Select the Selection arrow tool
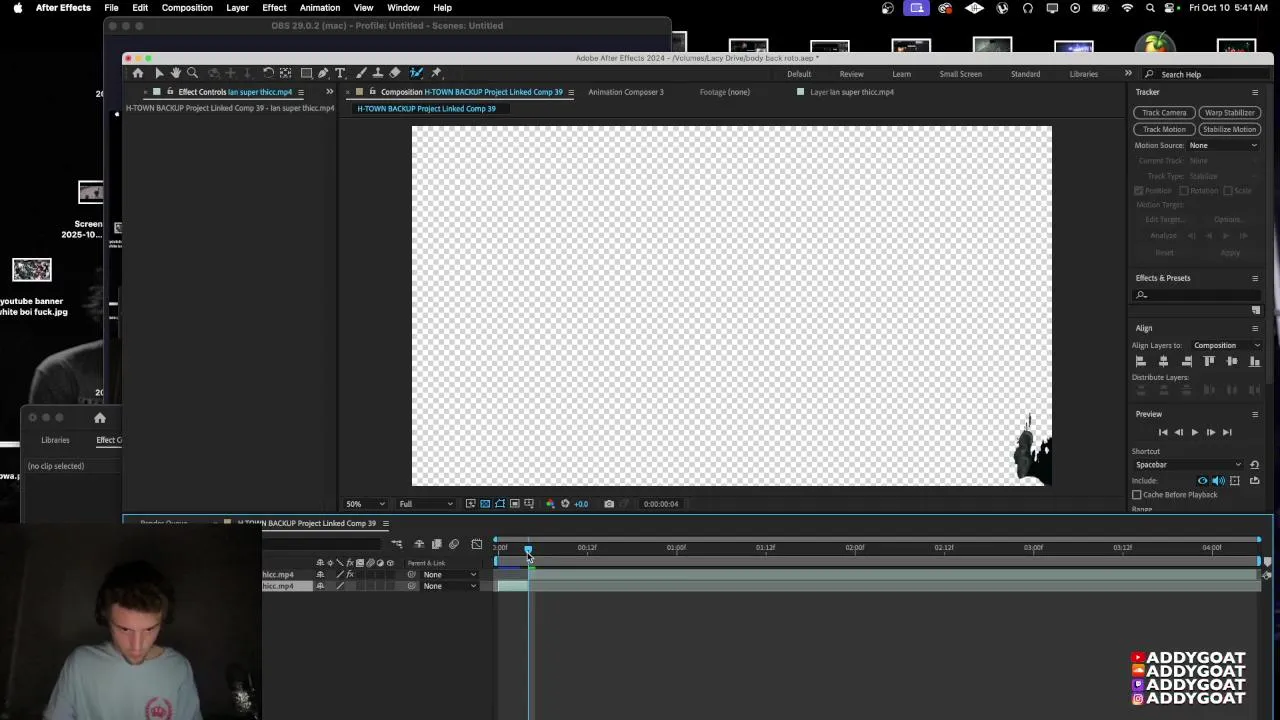The width and height of the screenshot is (1280, 720). tap(159, 73)
